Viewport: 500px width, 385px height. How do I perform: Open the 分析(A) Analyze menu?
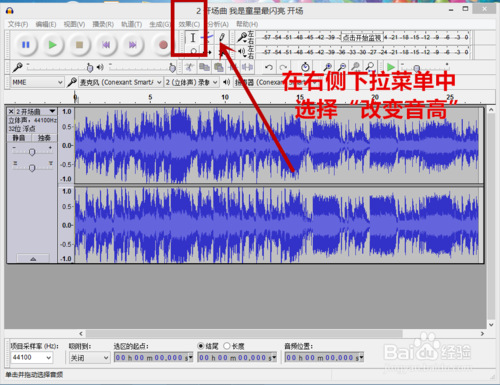coord(218,24)
